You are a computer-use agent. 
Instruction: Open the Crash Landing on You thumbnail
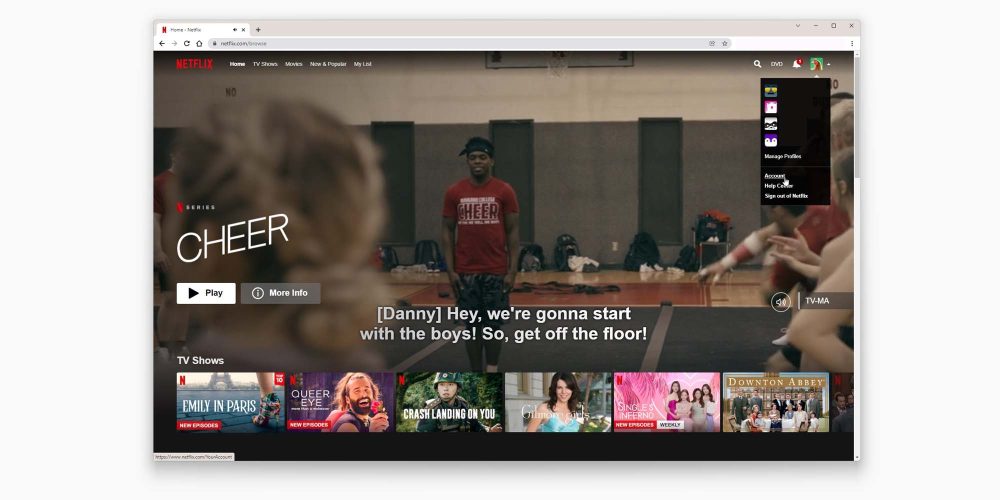point(449,402)
